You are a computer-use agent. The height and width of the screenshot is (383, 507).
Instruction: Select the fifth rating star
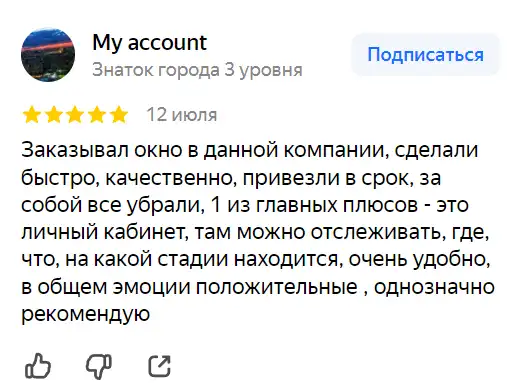pyautogui.click(x=119, y=115)
